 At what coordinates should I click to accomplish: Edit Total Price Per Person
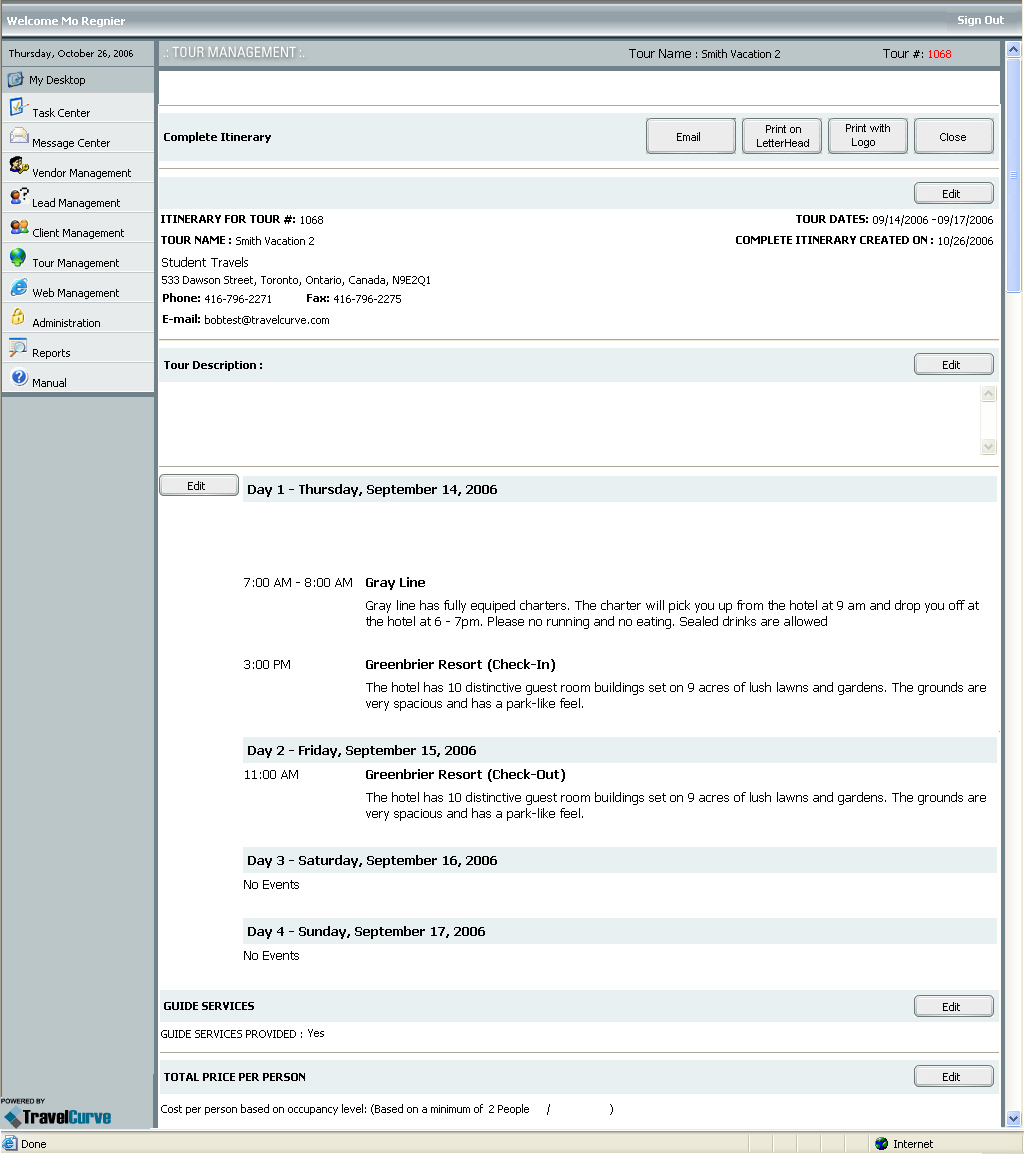[x=953, y=1076]
